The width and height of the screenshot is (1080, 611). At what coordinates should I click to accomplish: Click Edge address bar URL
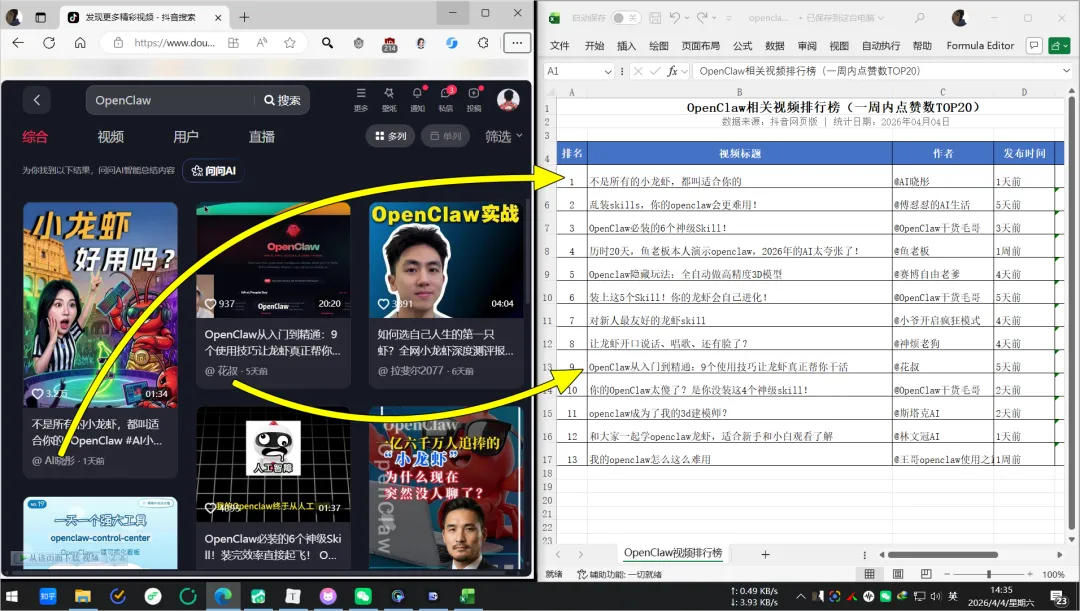pyautogui.click(x=174, y=43)
